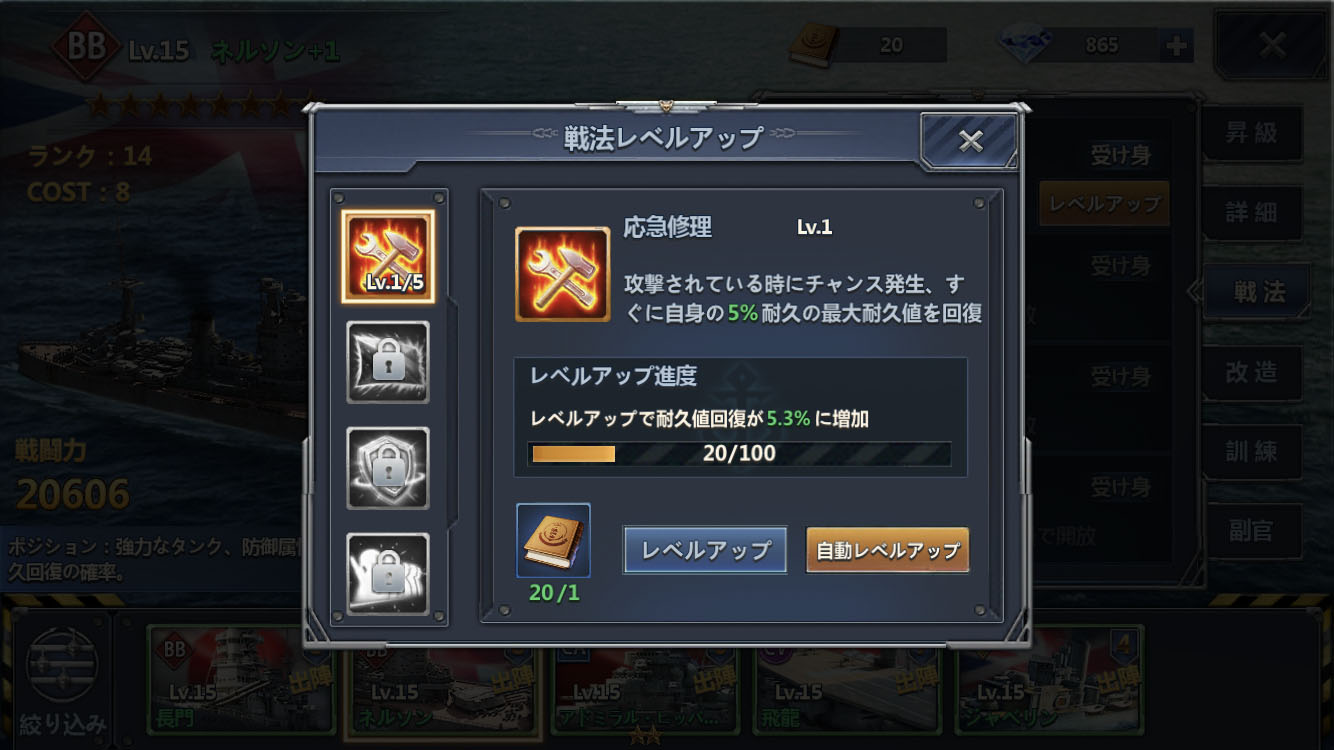Tap the diamond plus button to add gems
This screenshot has height=750, width=1334.
(x=1175, y=45)
